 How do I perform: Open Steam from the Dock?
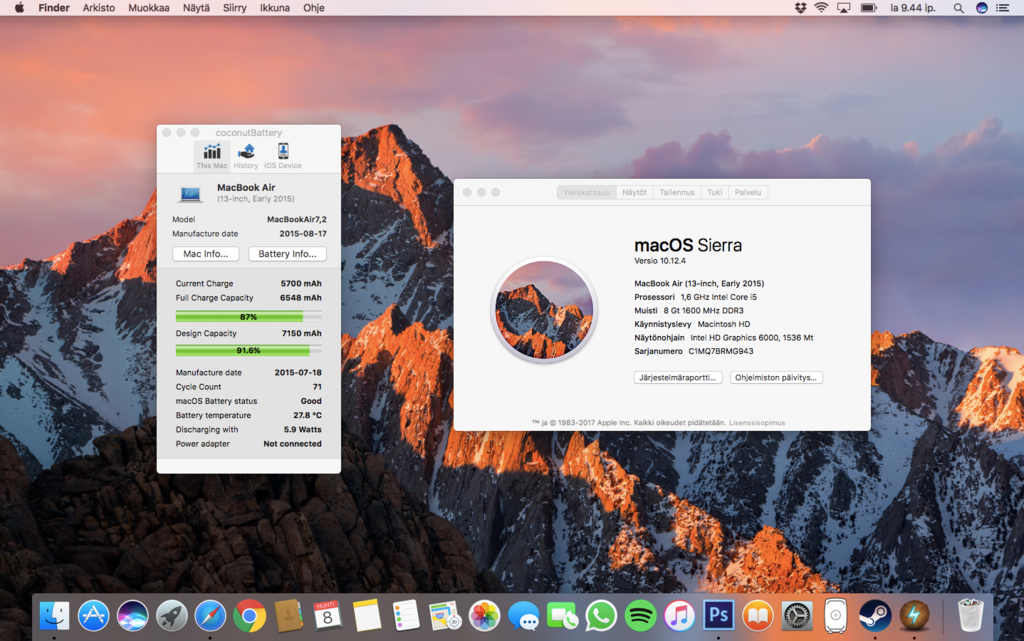click(874, 616)
